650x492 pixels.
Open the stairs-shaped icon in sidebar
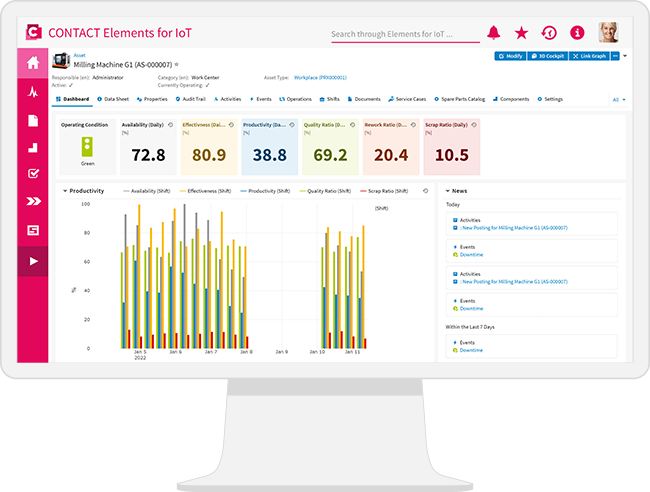[33, 148]
